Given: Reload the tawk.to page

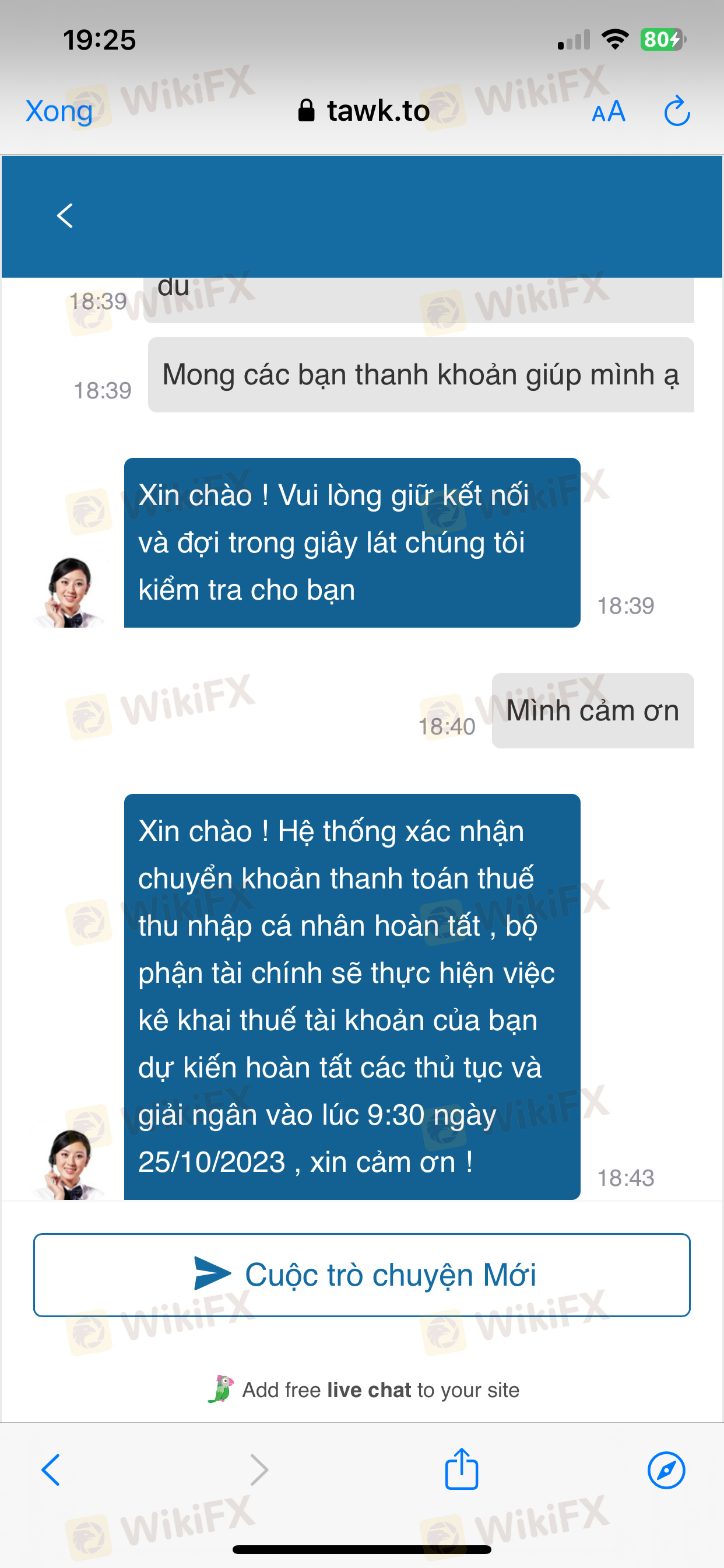Looking at the screenshot, I should coord(677,111).
